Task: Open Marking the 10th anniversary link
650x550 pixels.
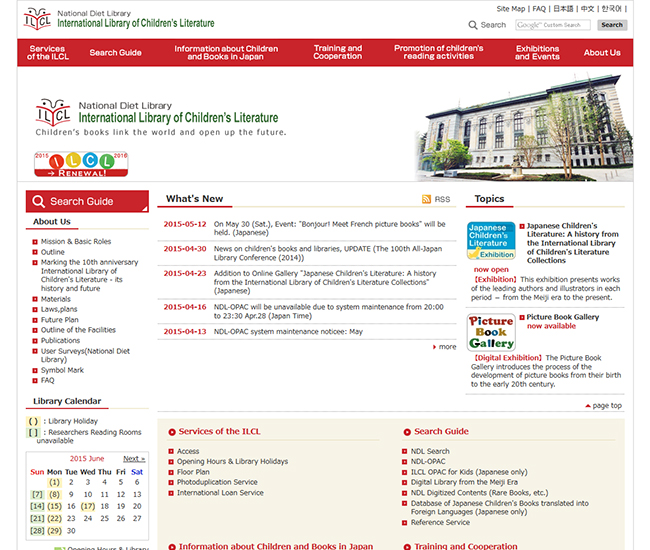Action: 90,275
